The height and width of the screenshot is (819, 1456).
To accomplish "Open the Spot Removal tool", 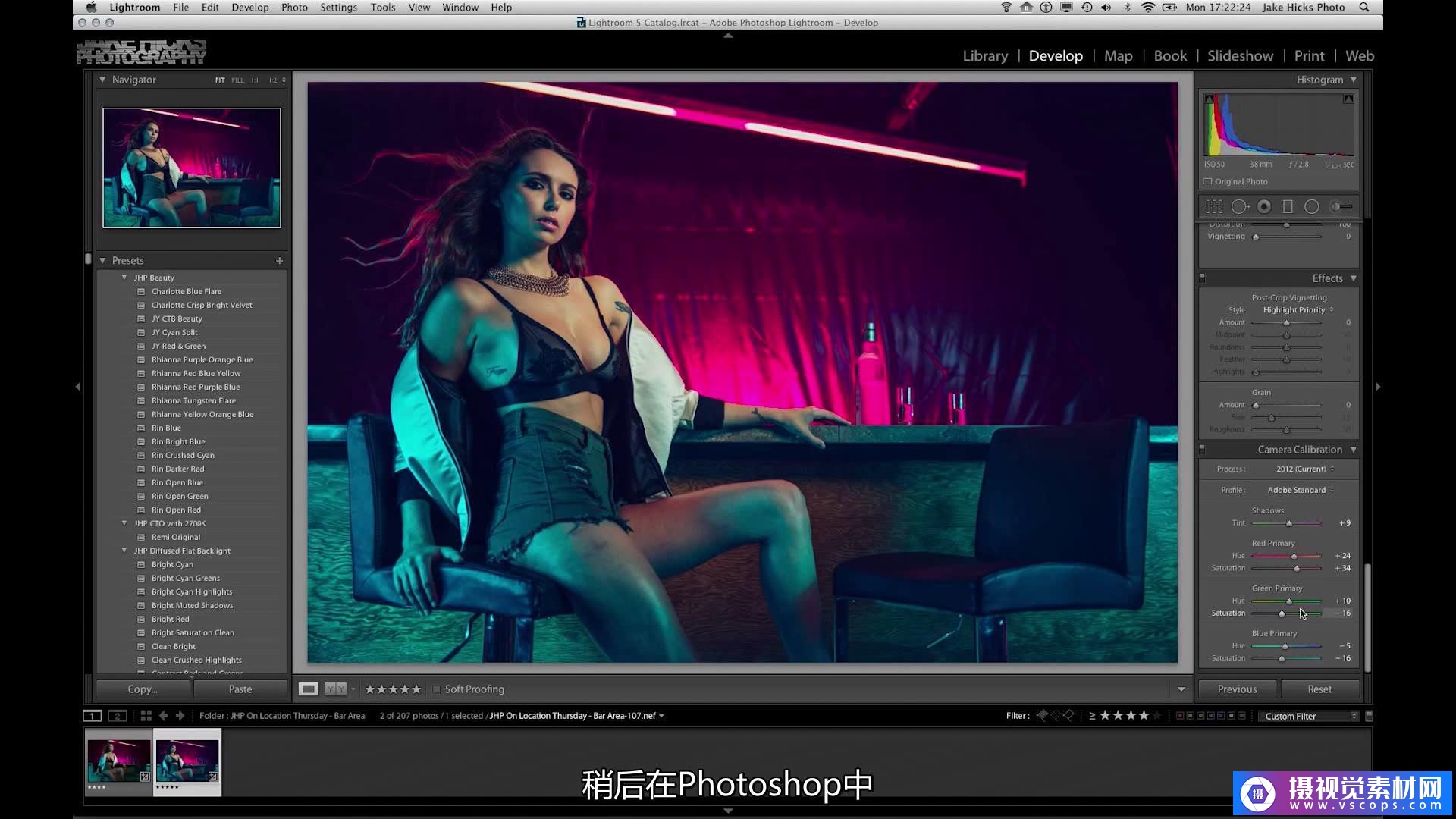I will [x=1241, y=206].
